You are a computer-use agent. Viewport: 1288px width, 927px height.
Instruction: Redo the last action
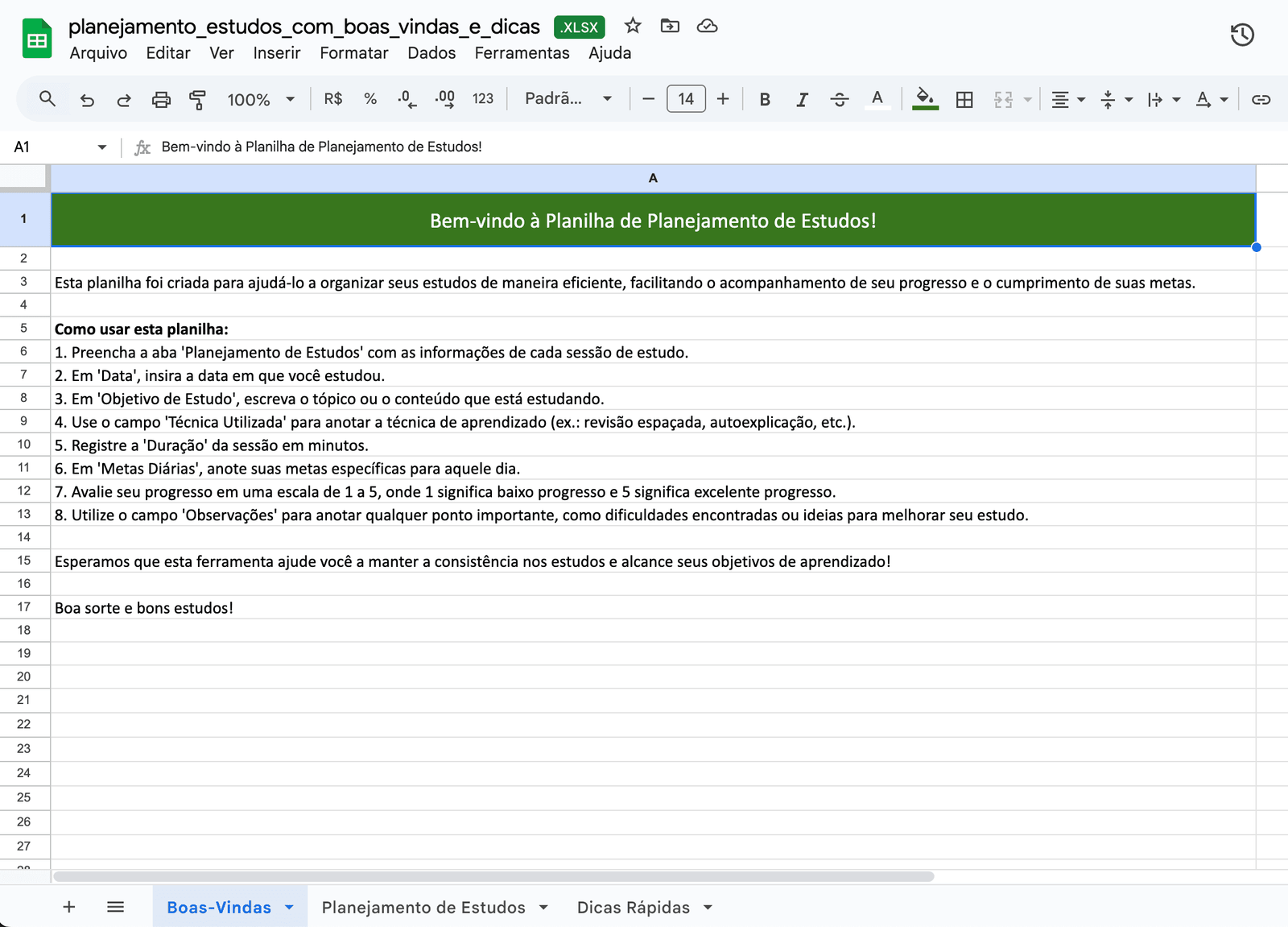pos(124,99)
